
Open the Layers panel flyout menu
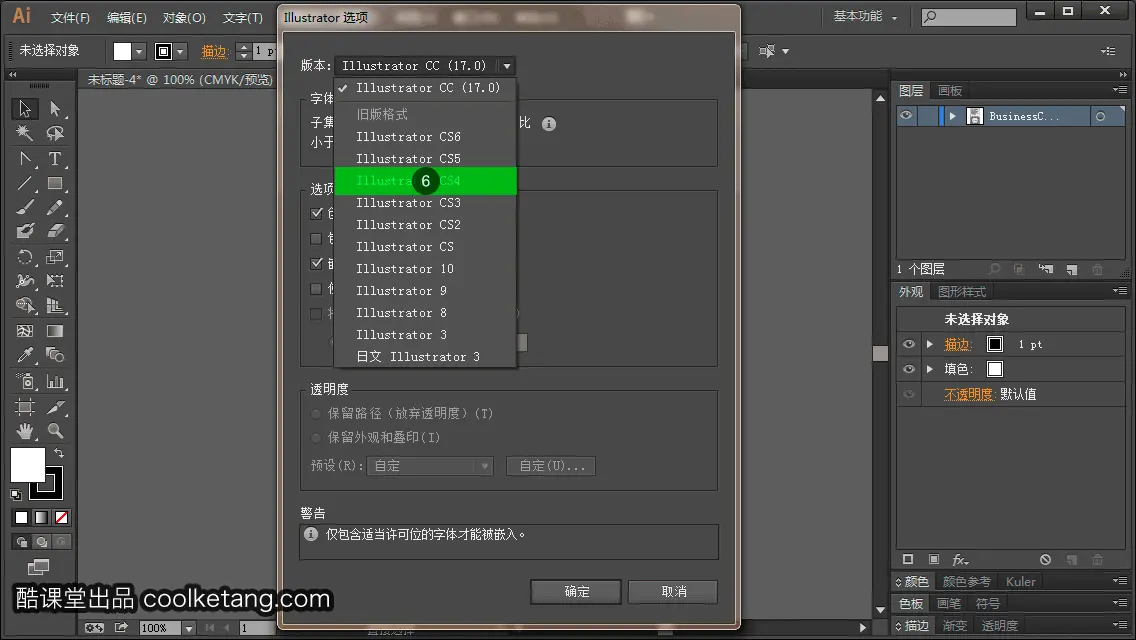tap(1119, 90)
